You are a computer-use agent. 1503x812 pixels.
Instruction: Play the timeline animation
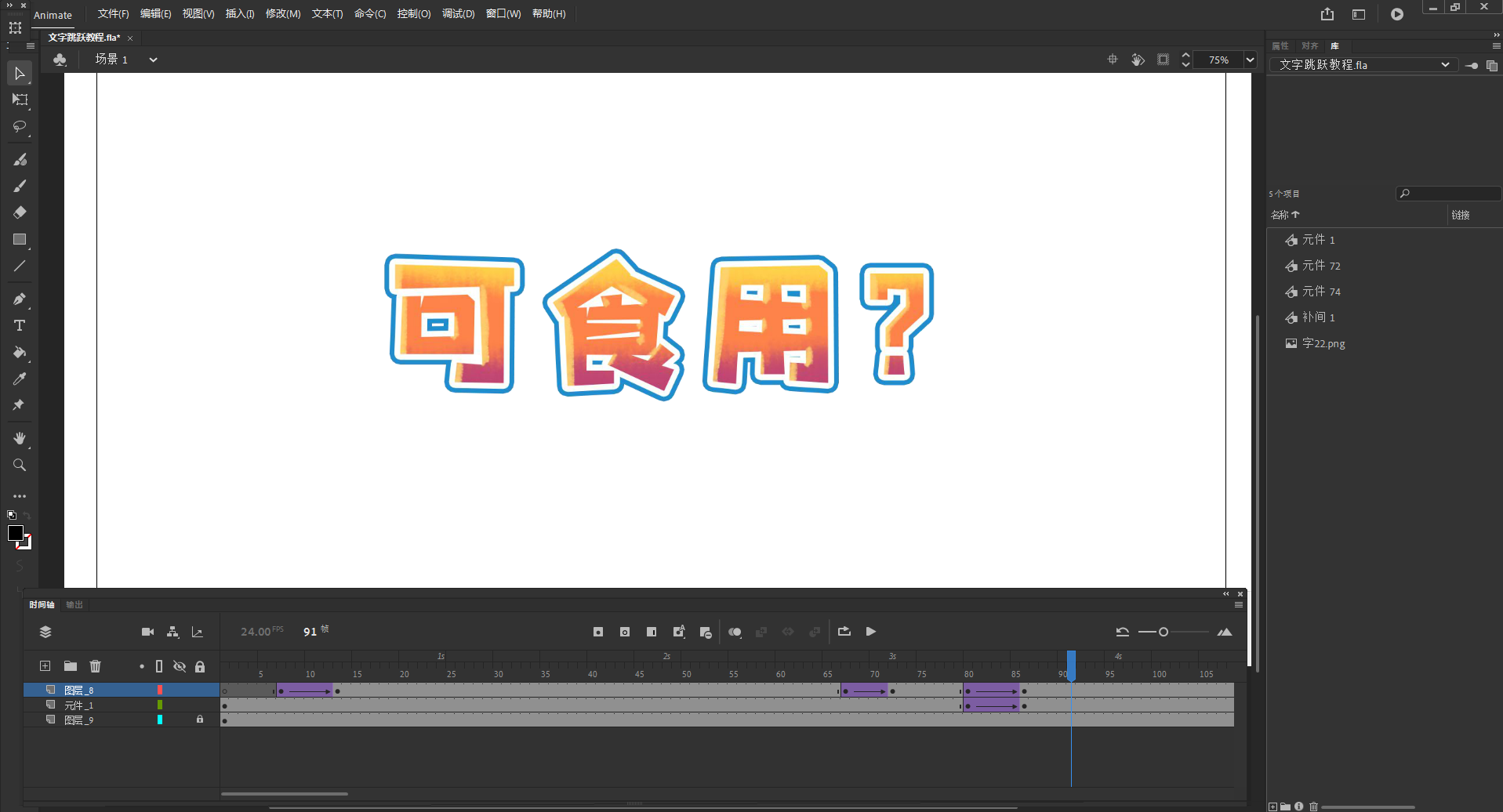(x=871, y=632)
